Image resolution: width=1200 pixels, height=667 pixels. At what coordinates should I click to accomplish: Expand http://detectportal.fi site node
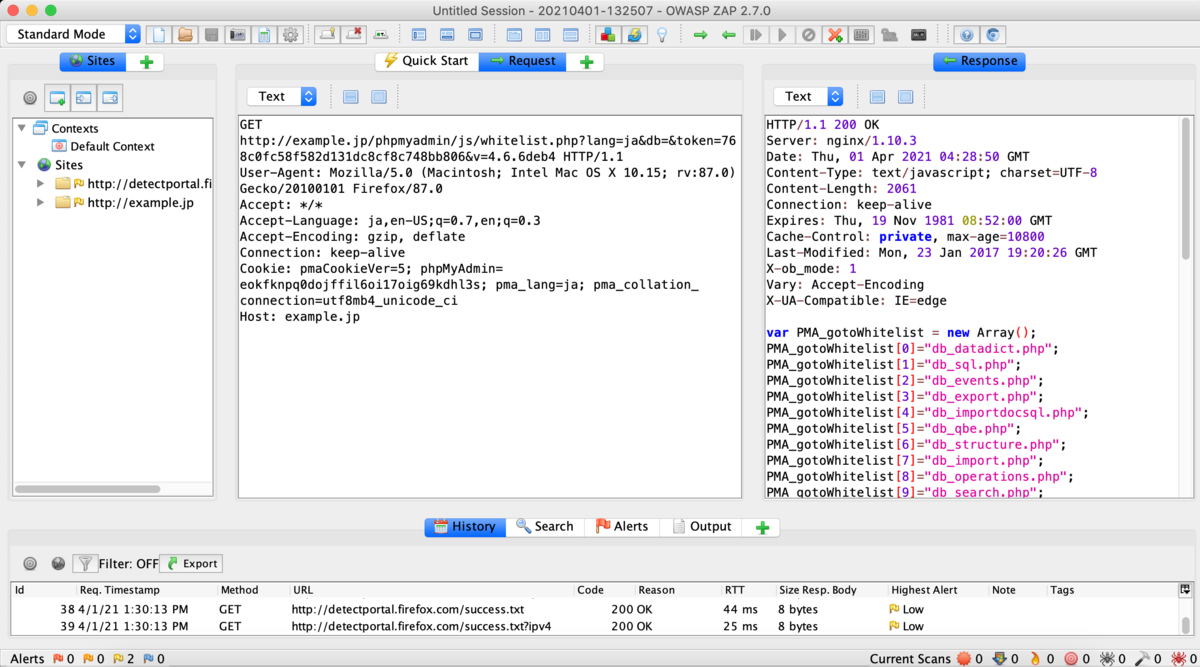pos(41,184)
